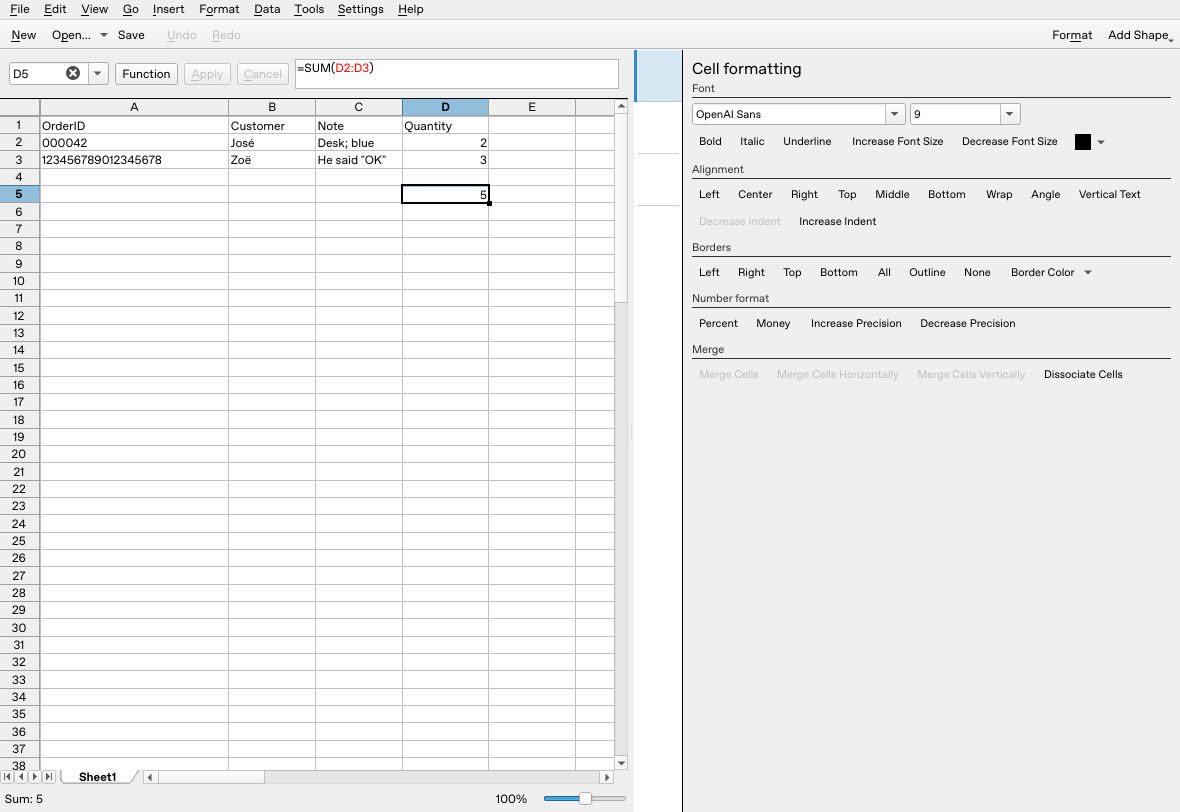
Task: Open the Settings menu
Action: click(x=360, y=9)
